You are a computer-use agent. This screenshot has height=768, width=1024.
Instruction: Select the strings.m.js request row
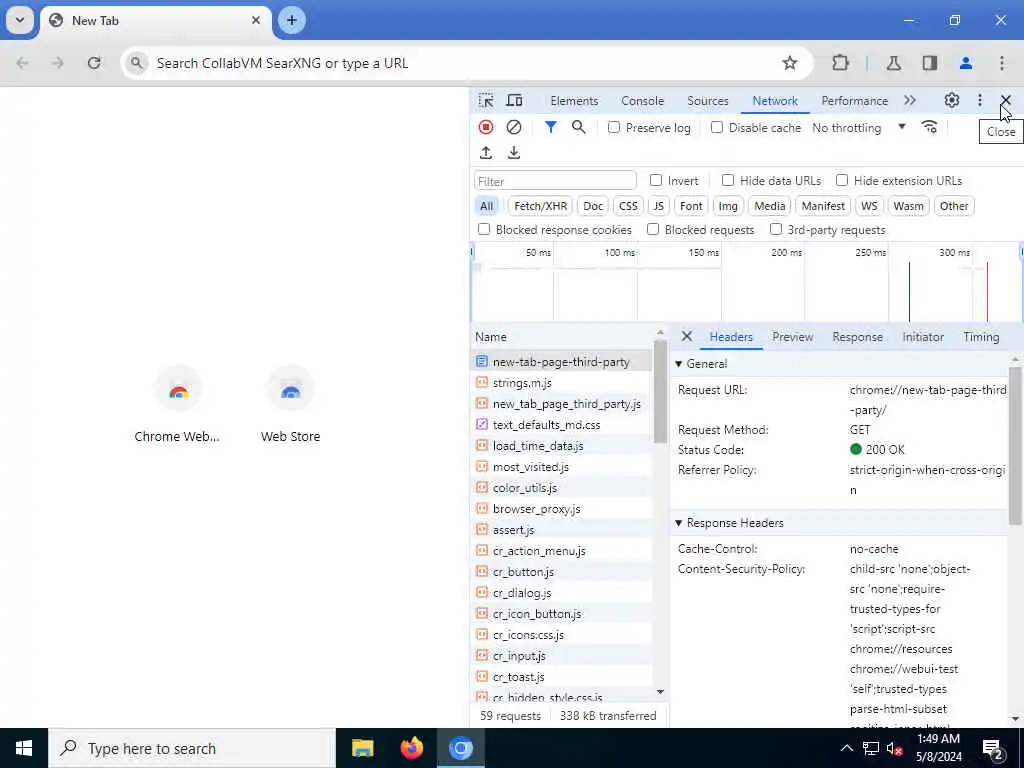[562, 383]
